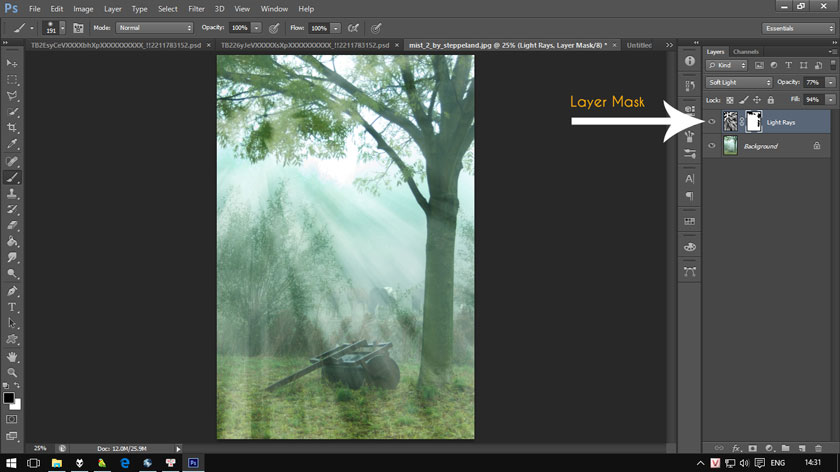This screenshot has width=840, height=472.
Task: Select the Clone Stamp tool
Action: pos(12,193)
